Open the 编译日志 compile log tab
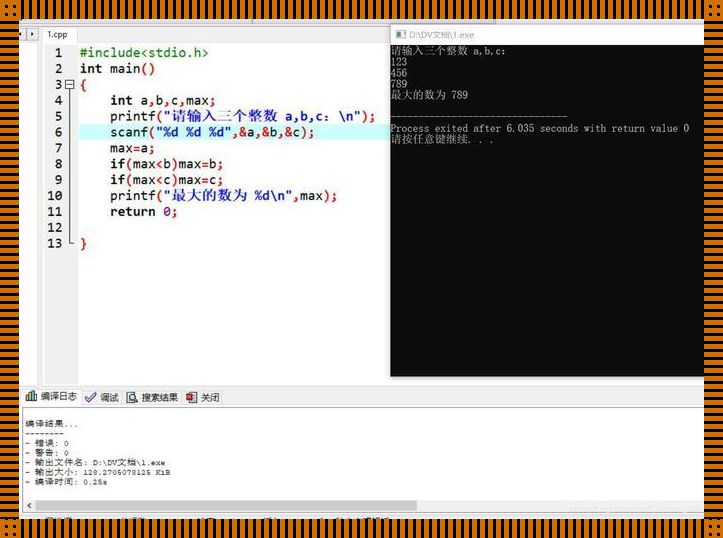 click(x=52, y=396)
